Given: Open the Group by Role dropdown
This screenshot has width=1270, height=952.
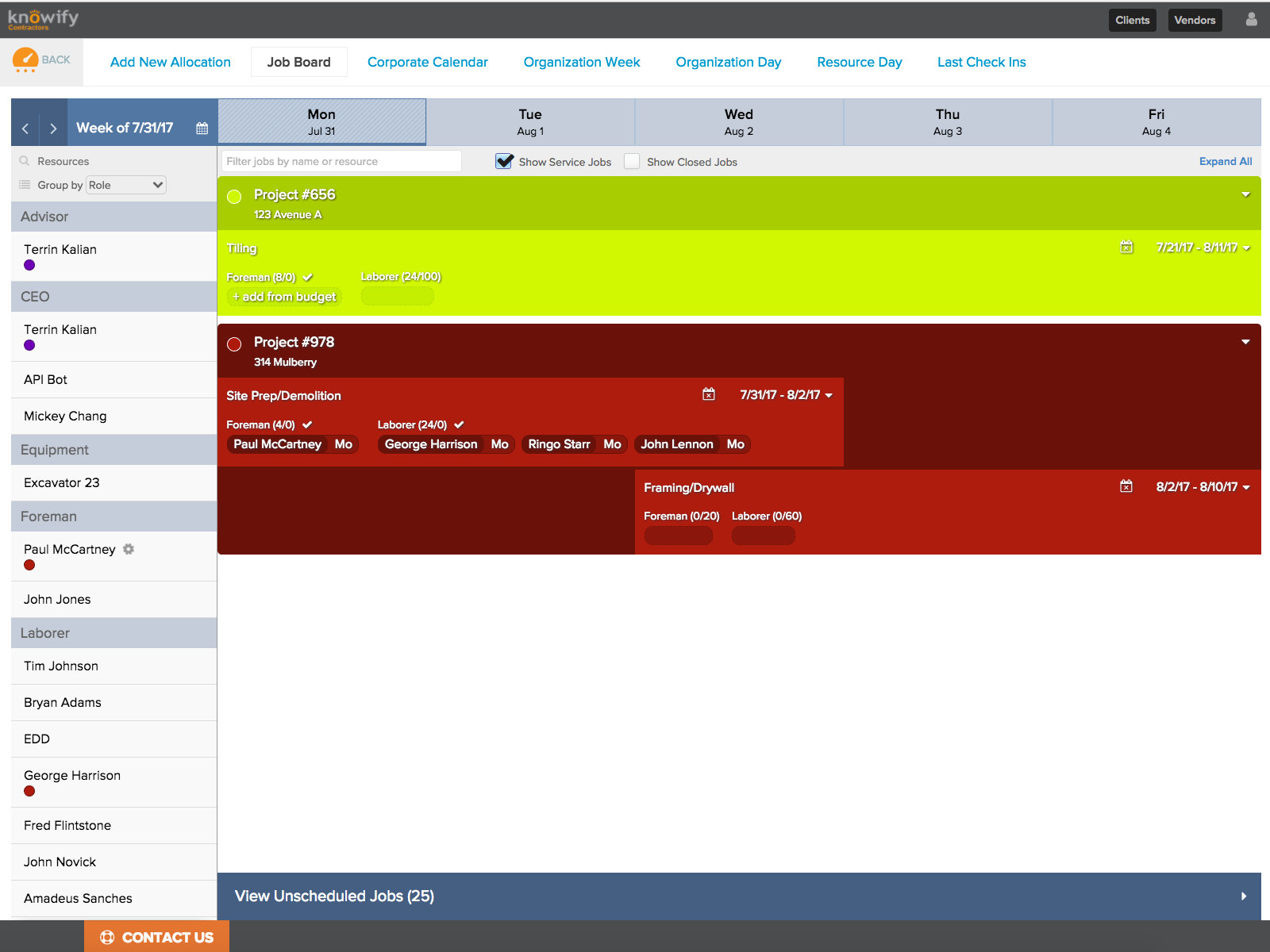Looking at the screenshot, I should [x=126, y=185].
